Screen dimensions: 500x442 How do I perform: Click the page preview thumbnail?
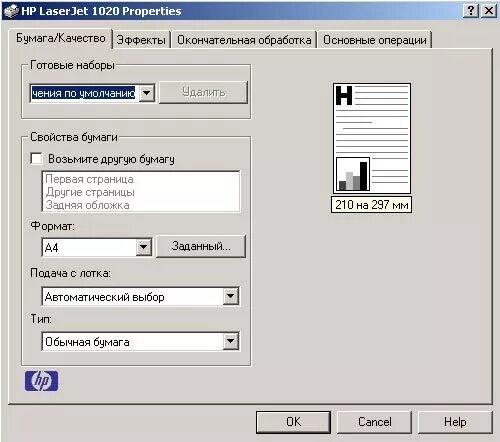[372, 138]
